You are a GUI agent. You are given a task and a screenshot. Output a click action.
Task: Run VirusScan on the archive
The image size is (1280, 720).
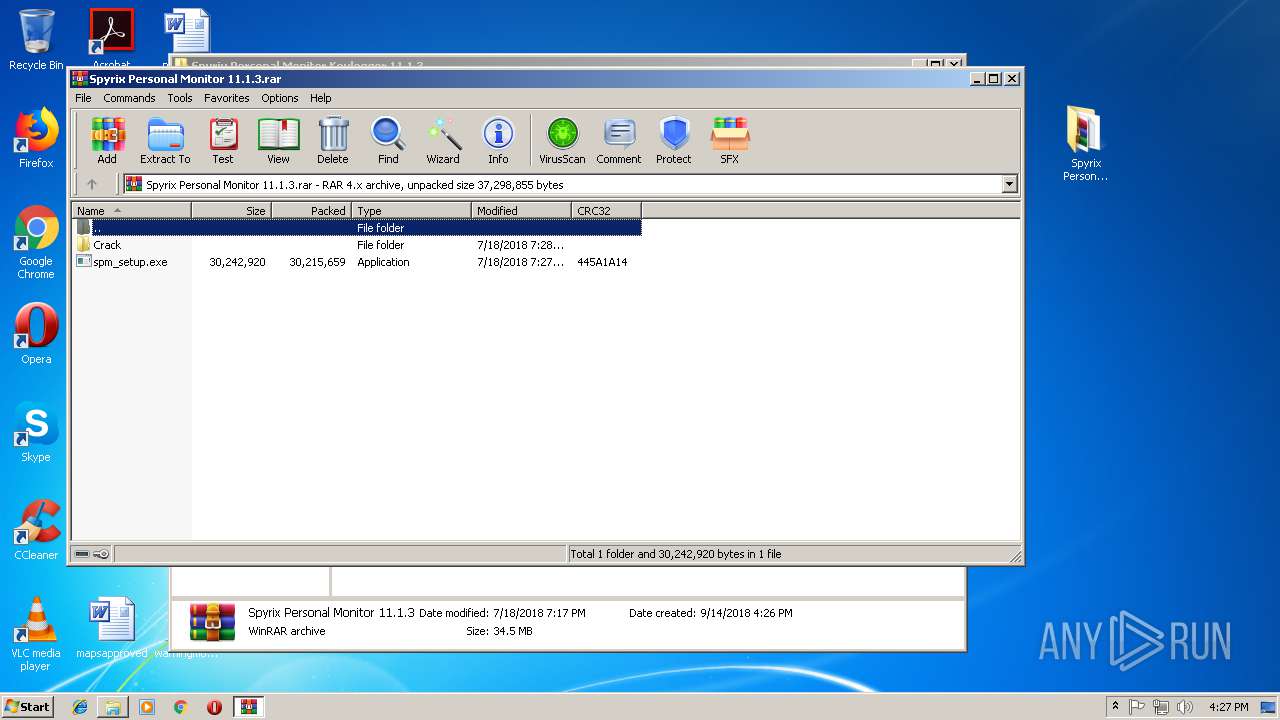point(562,140)
